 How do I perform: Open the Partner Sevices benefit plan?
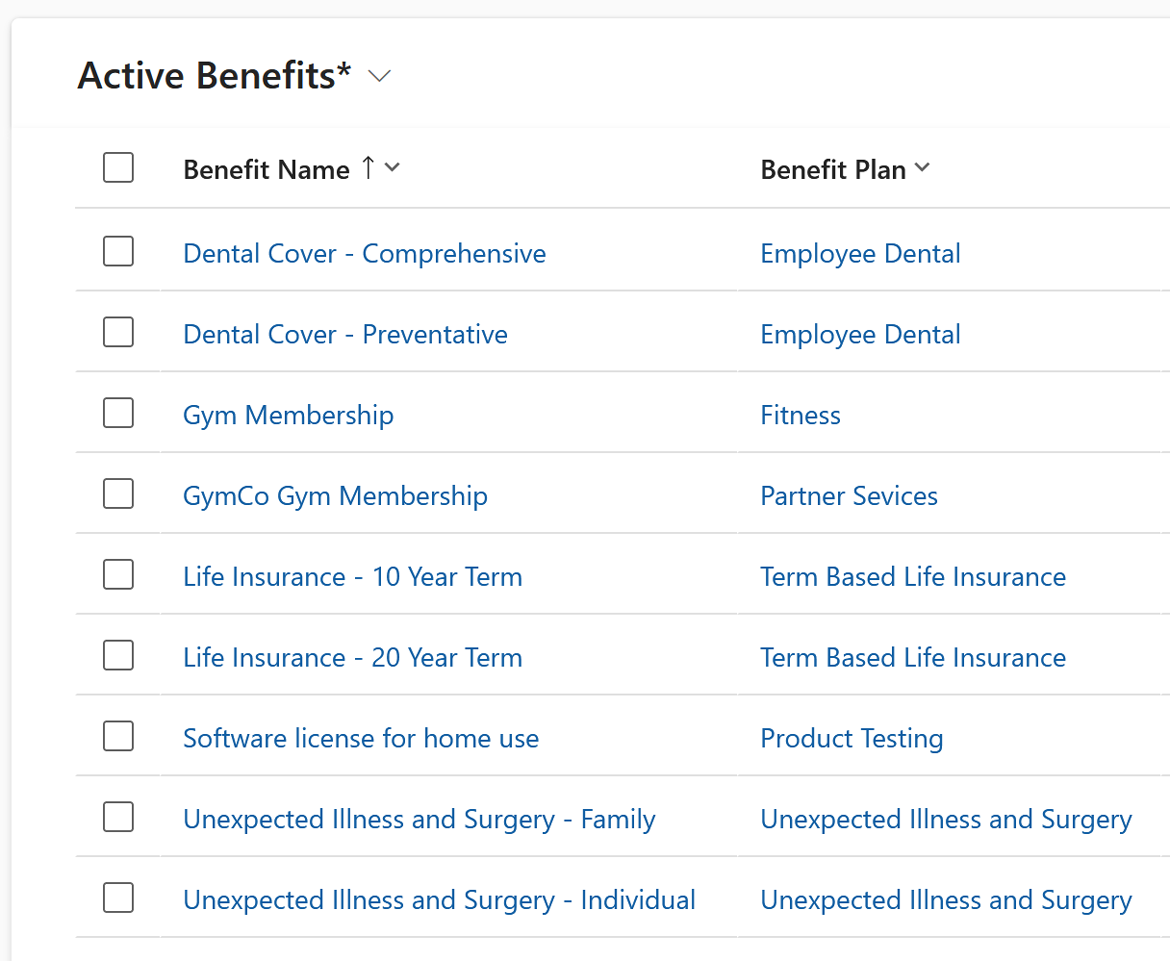tap(849, 495)
